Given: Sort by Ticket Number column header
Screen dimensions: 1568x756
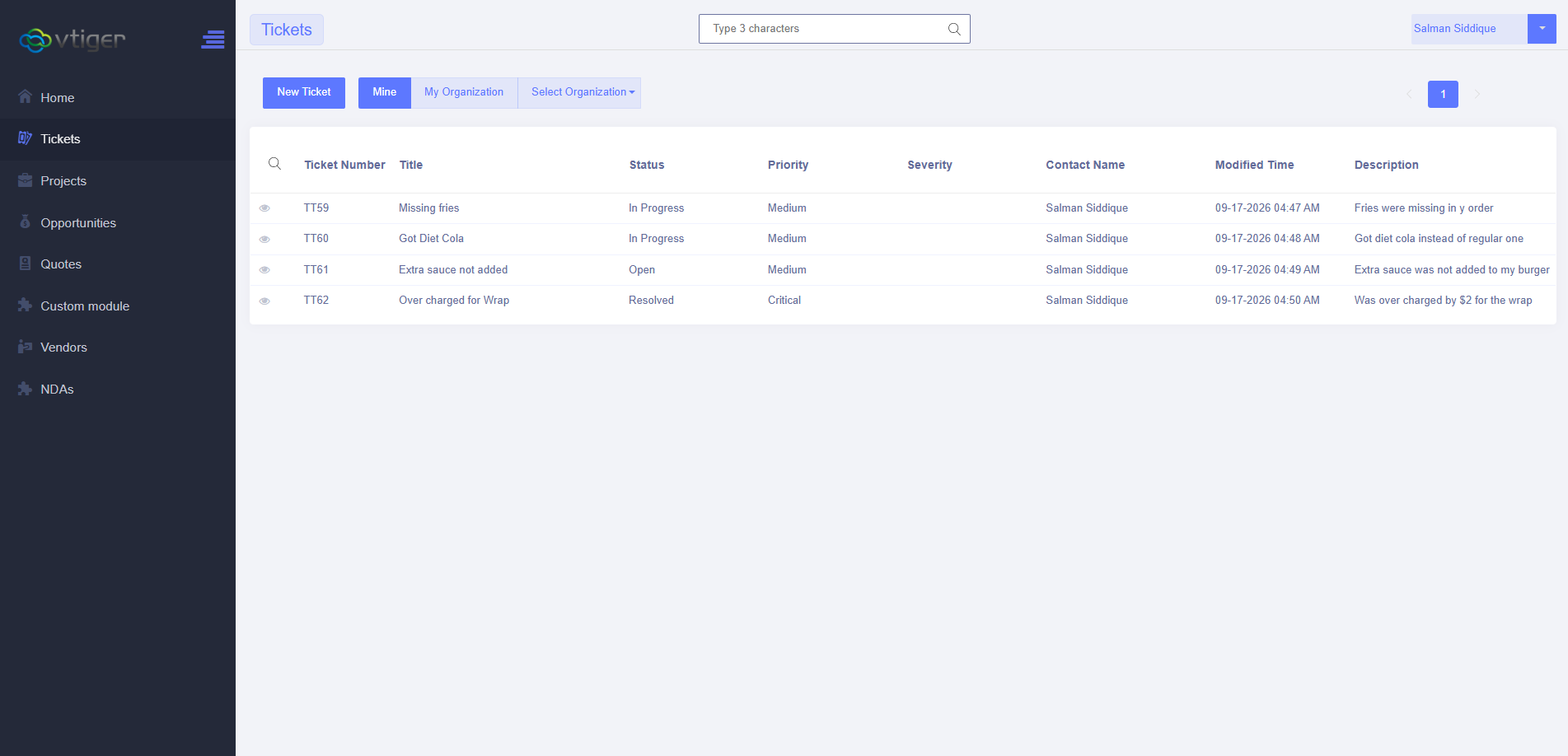Looking at the screenshot, I should click(x=344, y=165).
